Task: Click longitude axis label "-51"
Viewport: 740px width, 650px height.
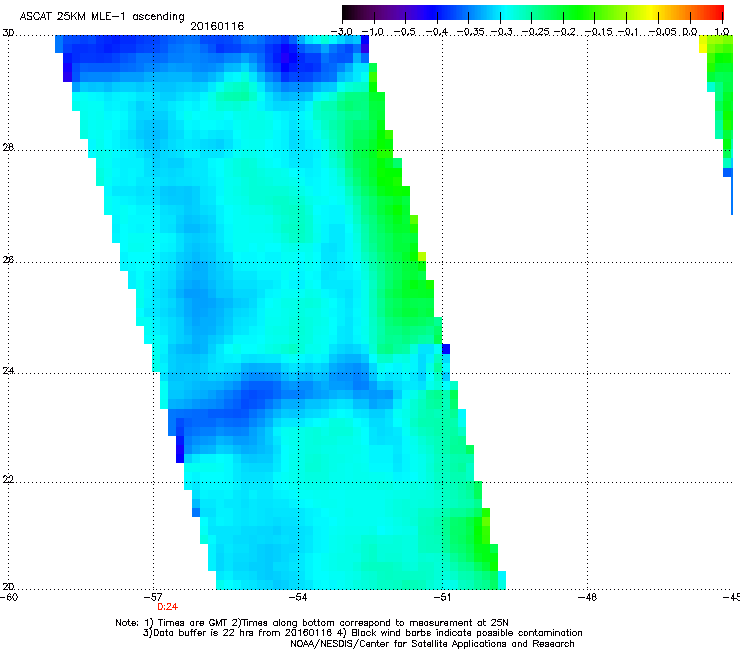Action: tap(443, 598)
